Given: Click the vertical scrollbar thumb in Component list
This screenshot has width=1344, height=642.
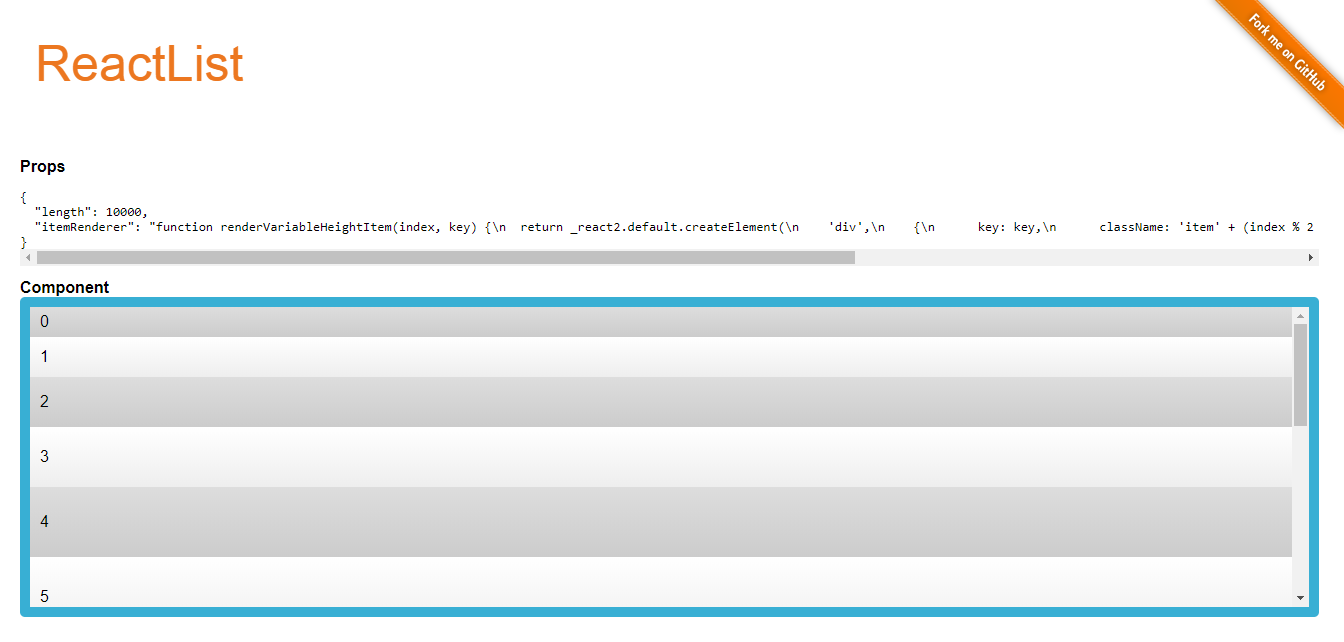Looking at the screenshot, I should (x=1300, y=375).
